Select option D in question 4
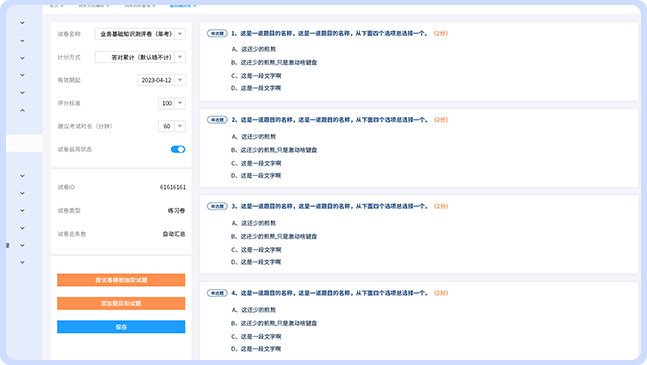 [256, 349]
